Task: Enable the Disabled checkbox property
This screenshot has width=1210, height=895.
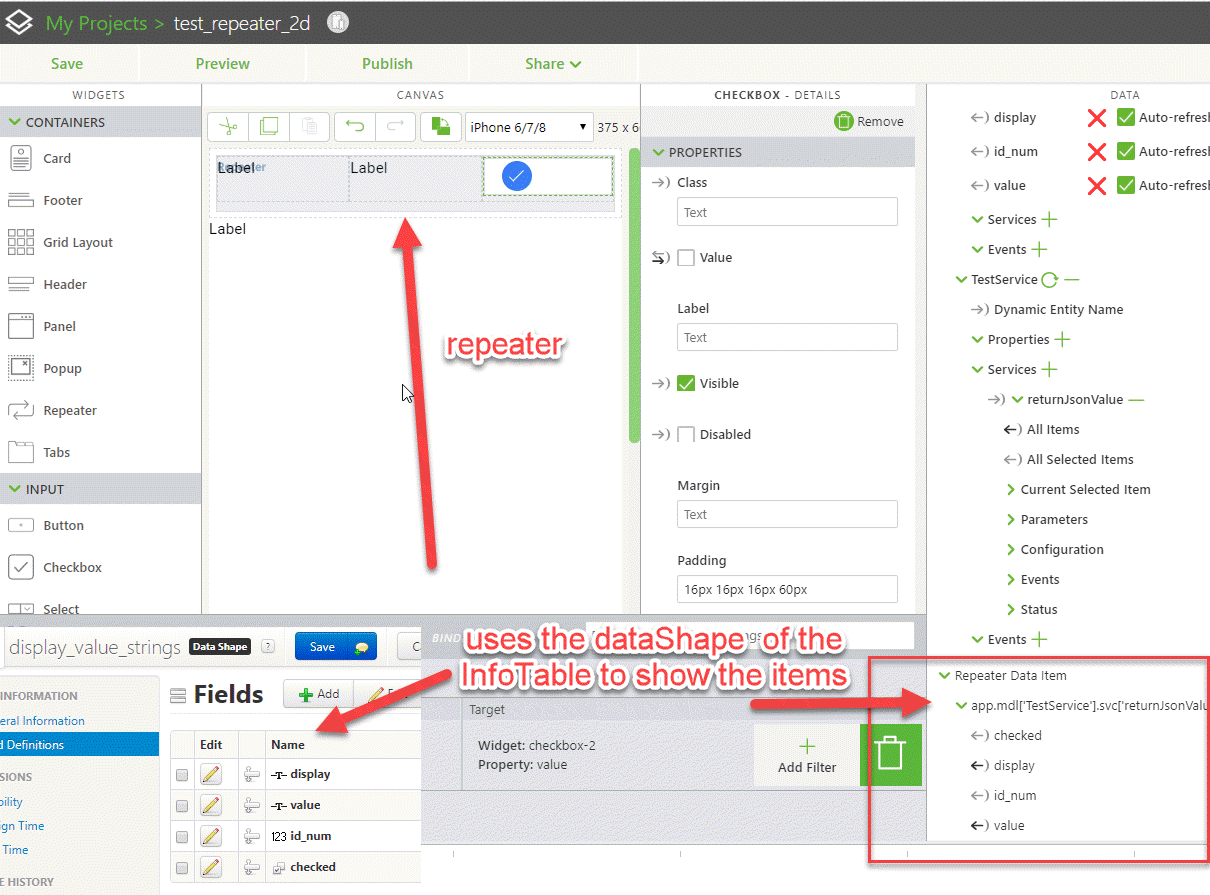Action: (685, 434)
